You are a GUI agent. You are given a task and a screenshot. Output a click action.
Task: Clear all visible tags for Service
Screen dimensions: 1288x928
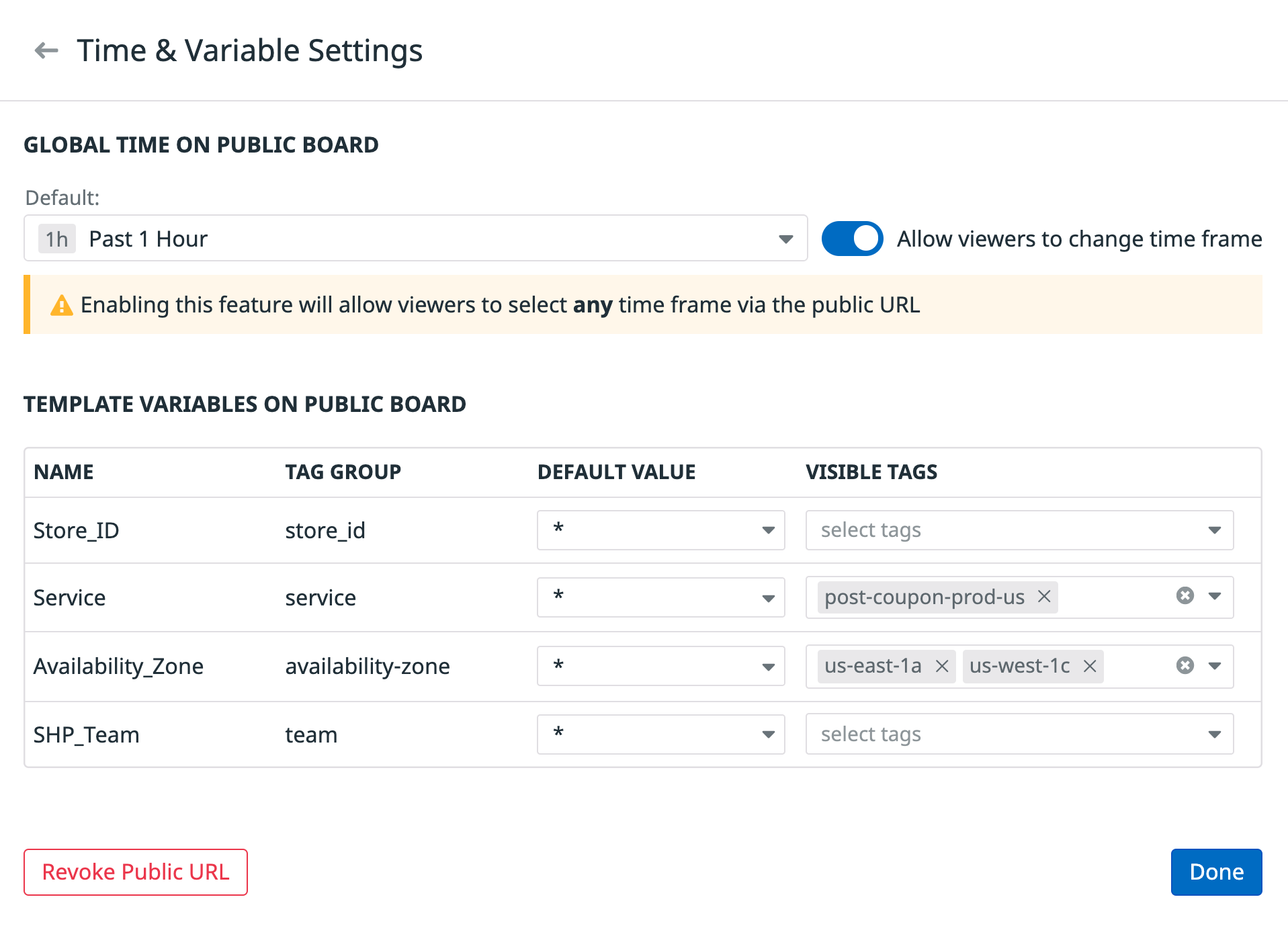tap(1185, 595)
